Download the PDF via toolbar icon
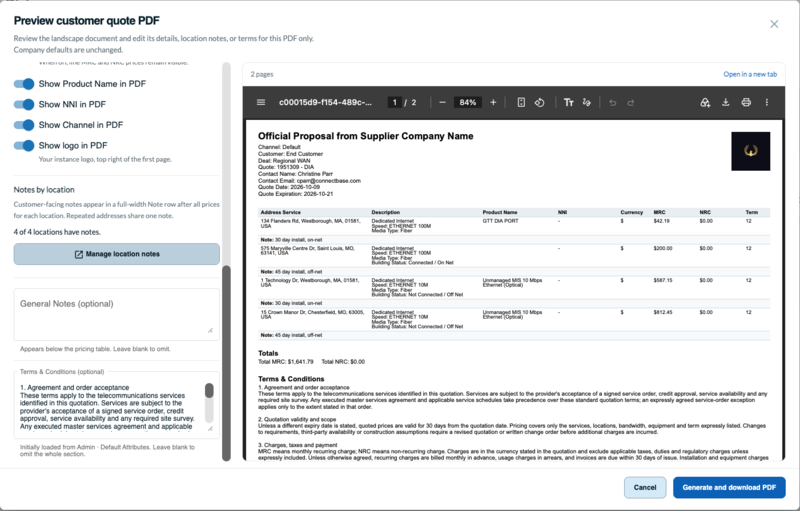The height and width of the screenshot is (511, 800). pyautogui.click(x=726, y=103)
